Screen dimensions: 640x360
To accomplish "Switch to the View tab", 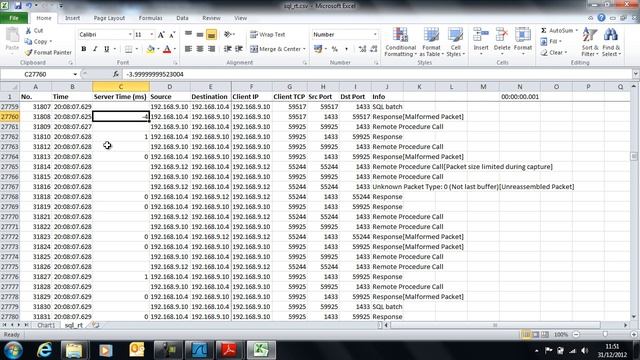I will coord(240,18).
